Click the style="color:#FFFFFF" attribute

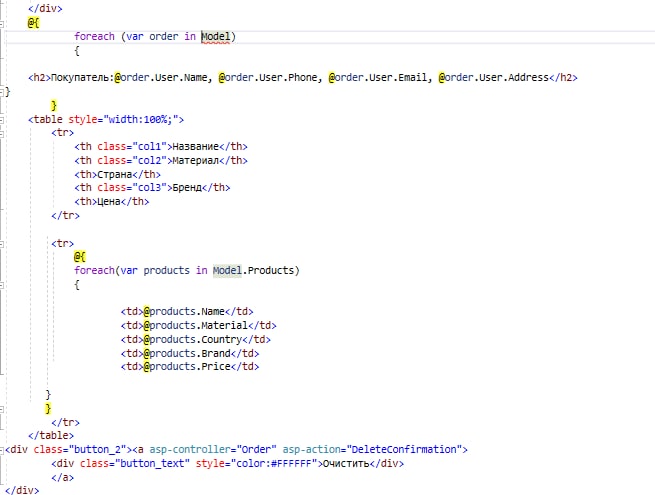tap(256, 464)
